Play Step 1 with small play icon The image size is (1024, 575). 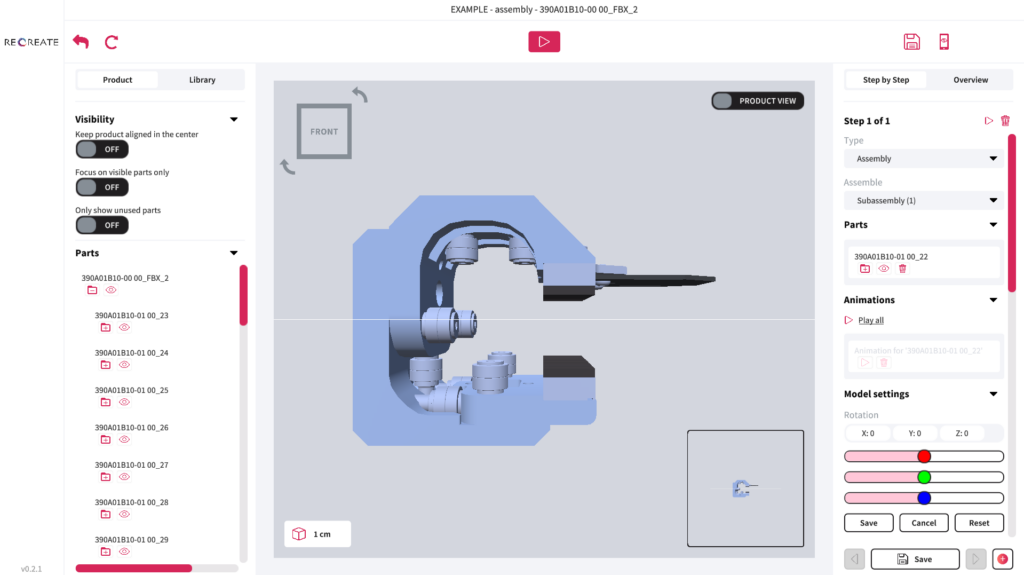(989, 121)
